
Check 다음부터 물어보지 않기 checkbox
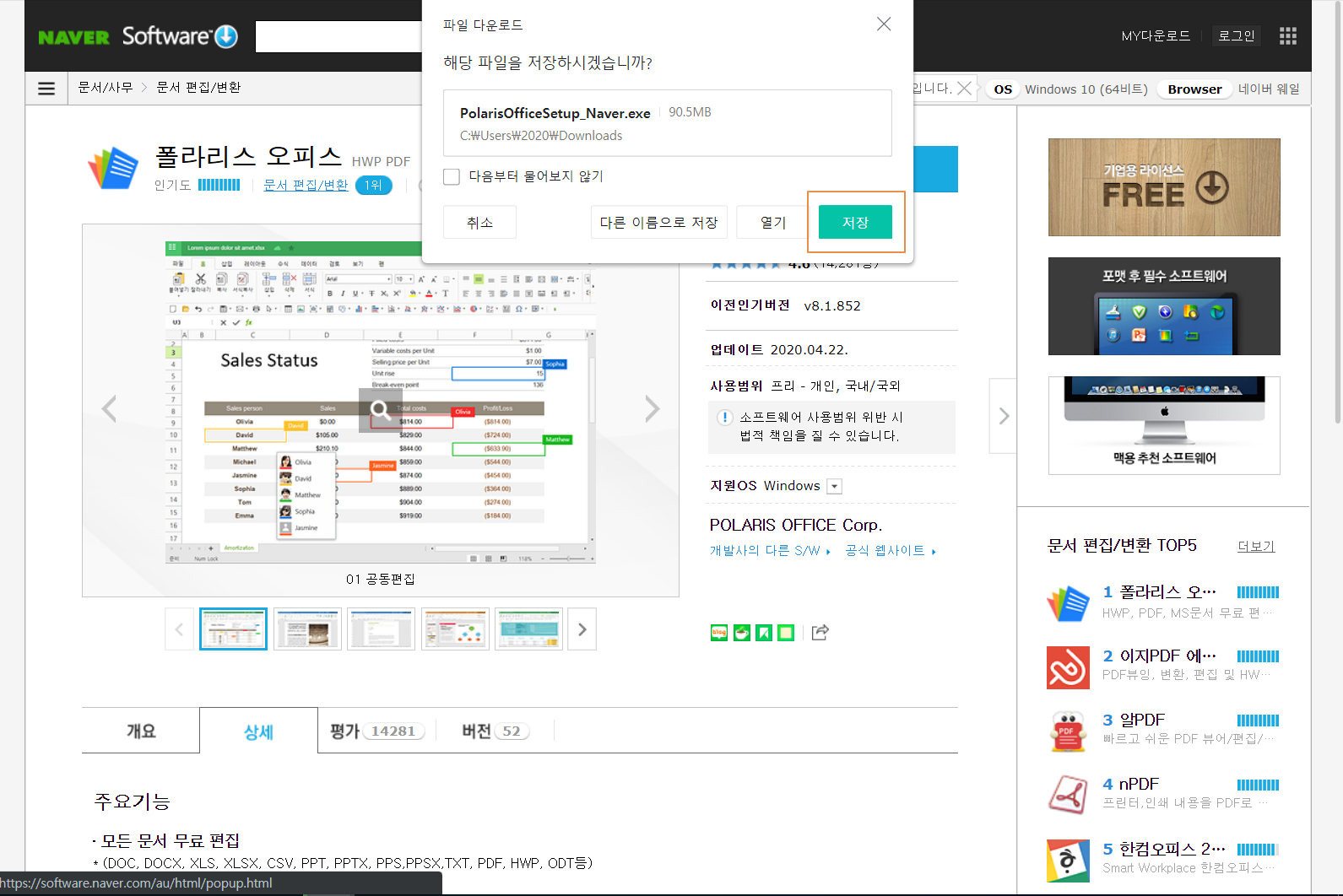coord(452,176)
